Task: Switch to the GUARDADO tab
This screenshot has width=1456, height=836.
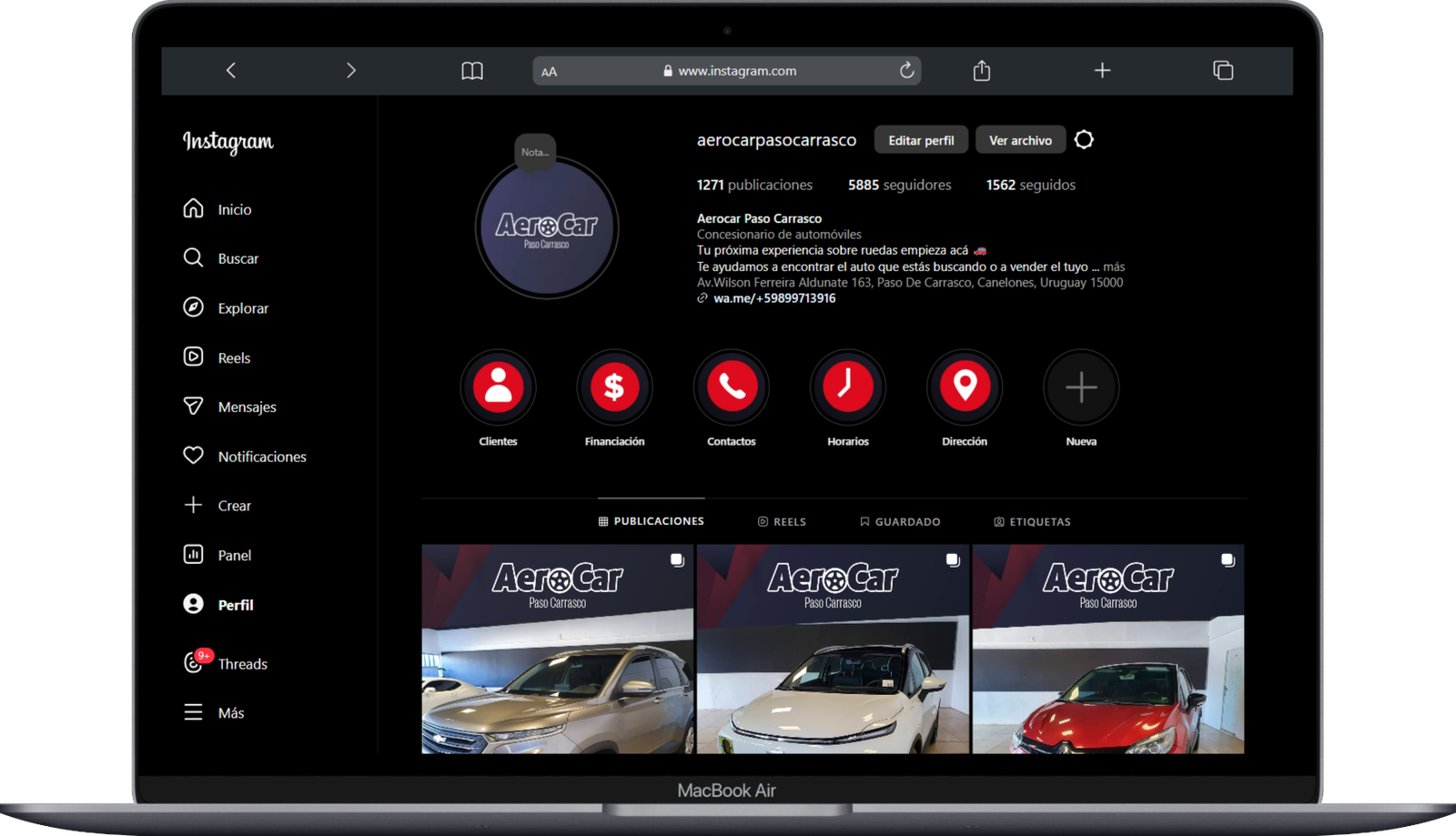Action: [x=900, y=521]
